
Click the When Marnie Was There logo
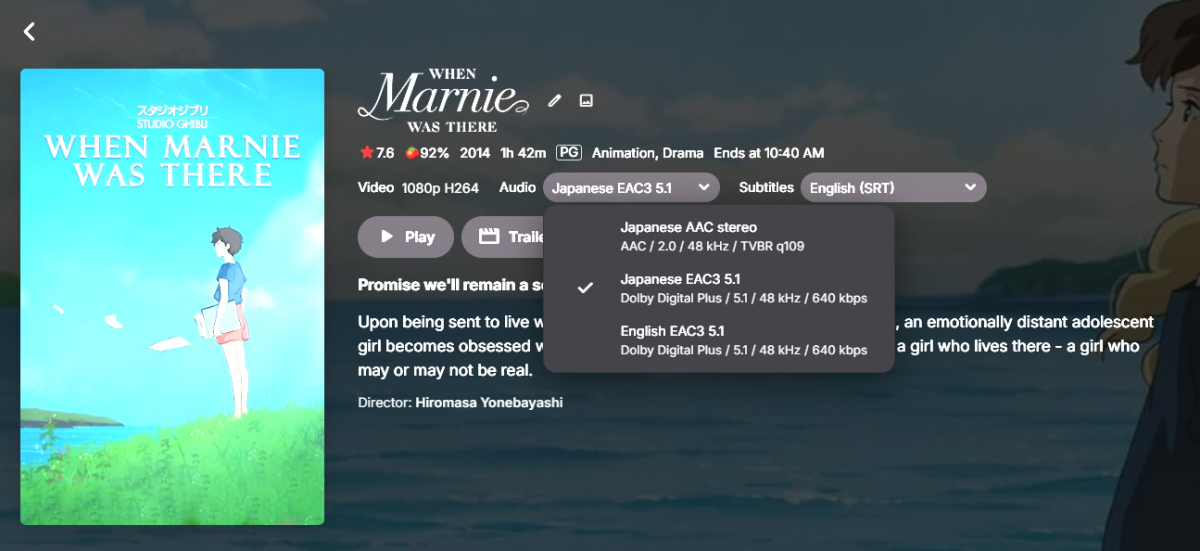point(442,100)
